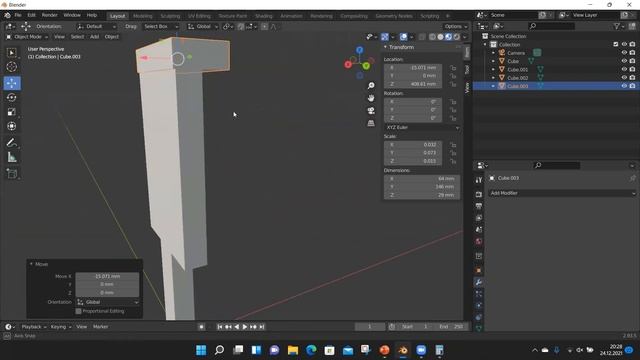
Task: Open the Output properties tab icon
Action: tap(479, 206)
